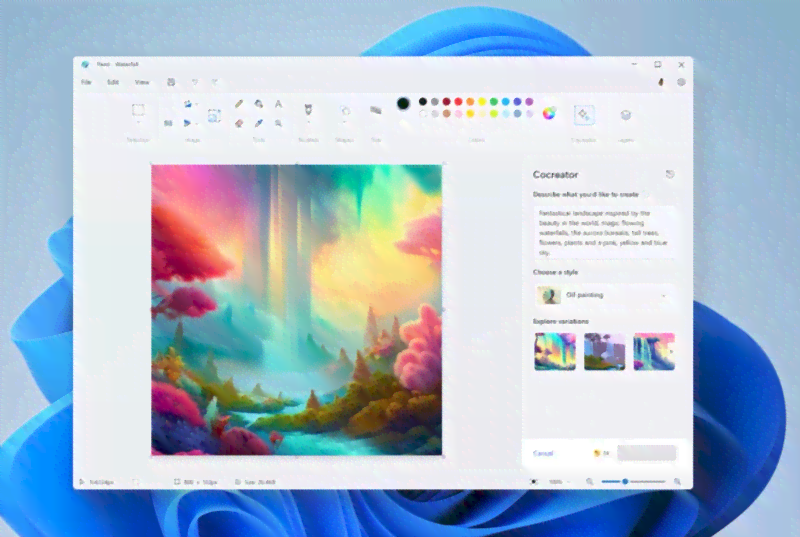Image resolution: width=800 pixels, height=537 pixels.
Task: Click the large square icon in Image group
Action: pyautogui.click(x=214, y=116)
